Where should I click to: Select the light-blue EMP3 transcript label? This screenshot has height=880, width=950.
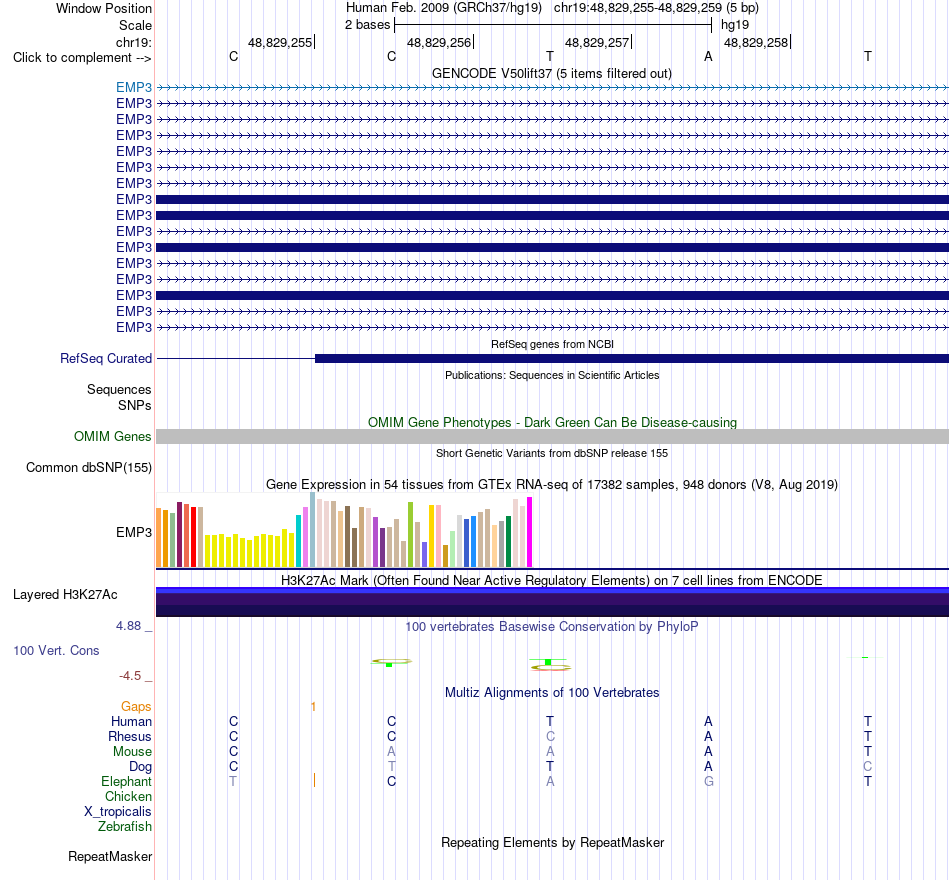click(134, 87)
